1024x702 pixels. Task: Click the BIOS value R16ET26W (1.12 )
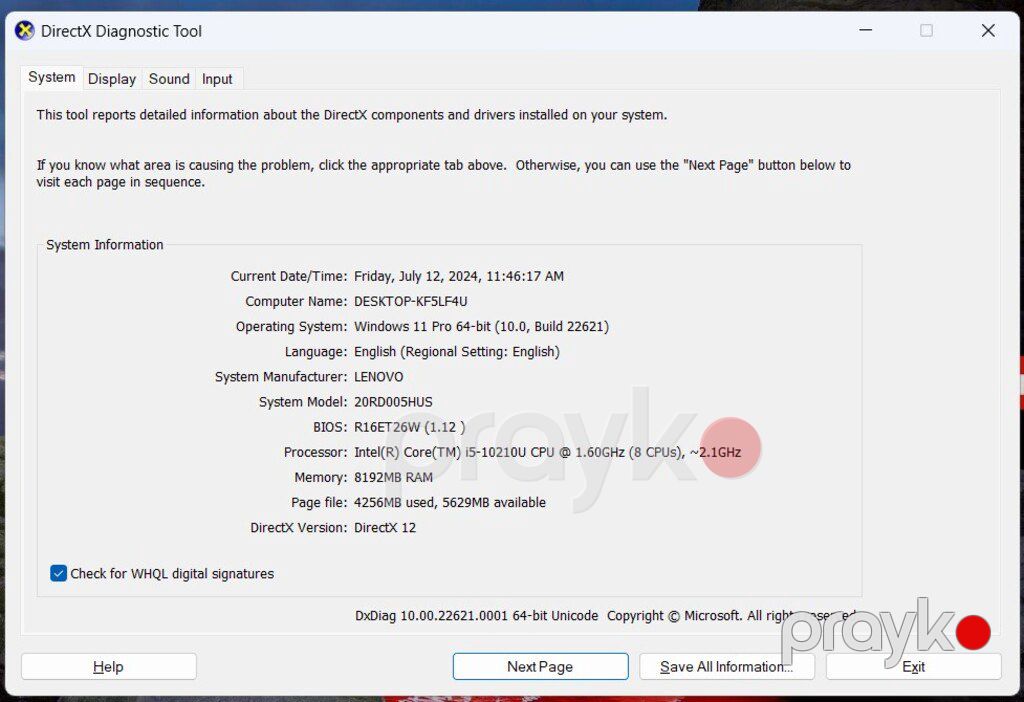409,427
